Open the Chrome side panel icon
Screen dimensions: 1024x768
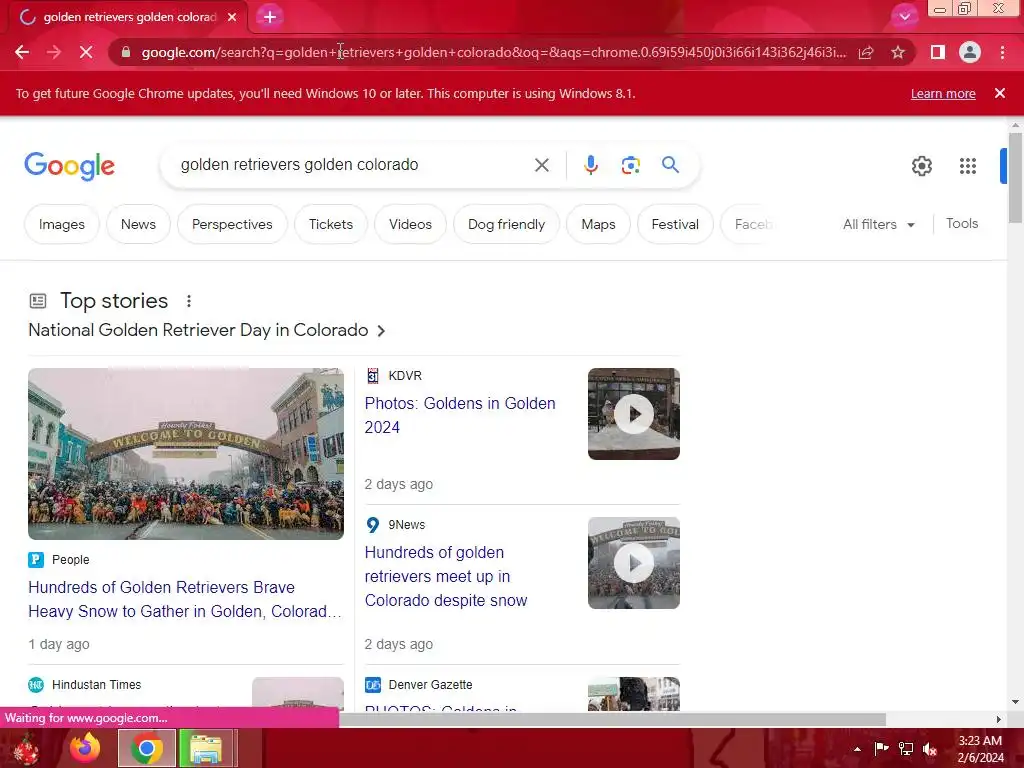pos(937,52)
